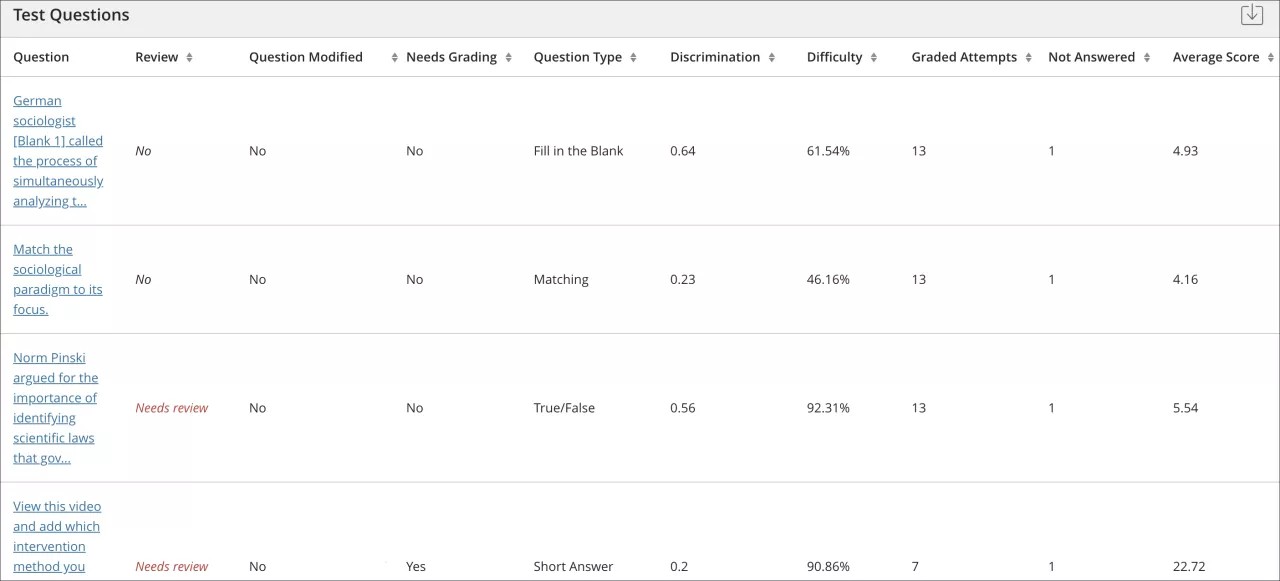Click the sort arrows beside Not Answered

coord(1145,57)
